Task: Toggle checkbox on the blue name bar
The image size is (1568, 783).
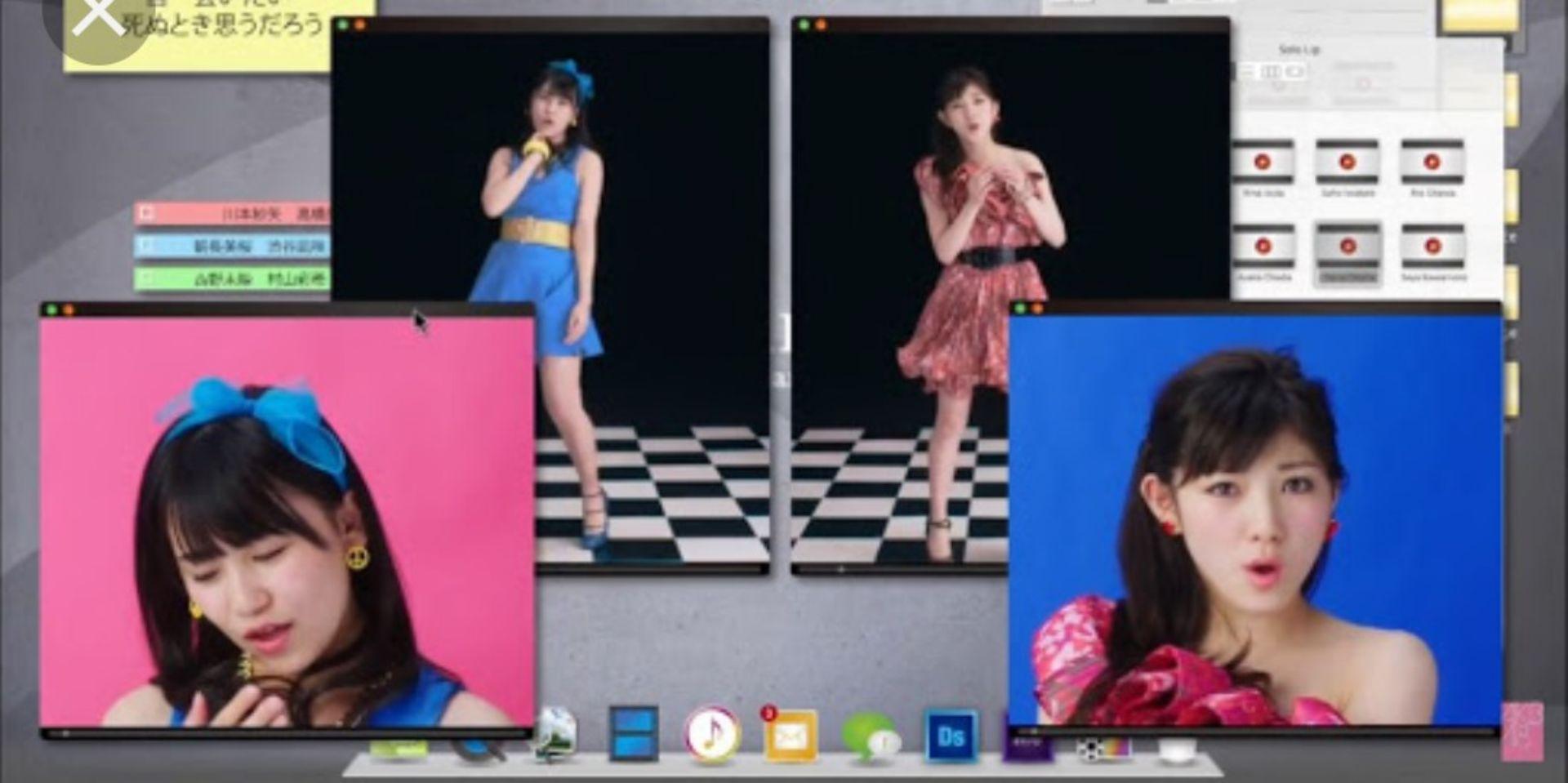Action: coord(147,246)
